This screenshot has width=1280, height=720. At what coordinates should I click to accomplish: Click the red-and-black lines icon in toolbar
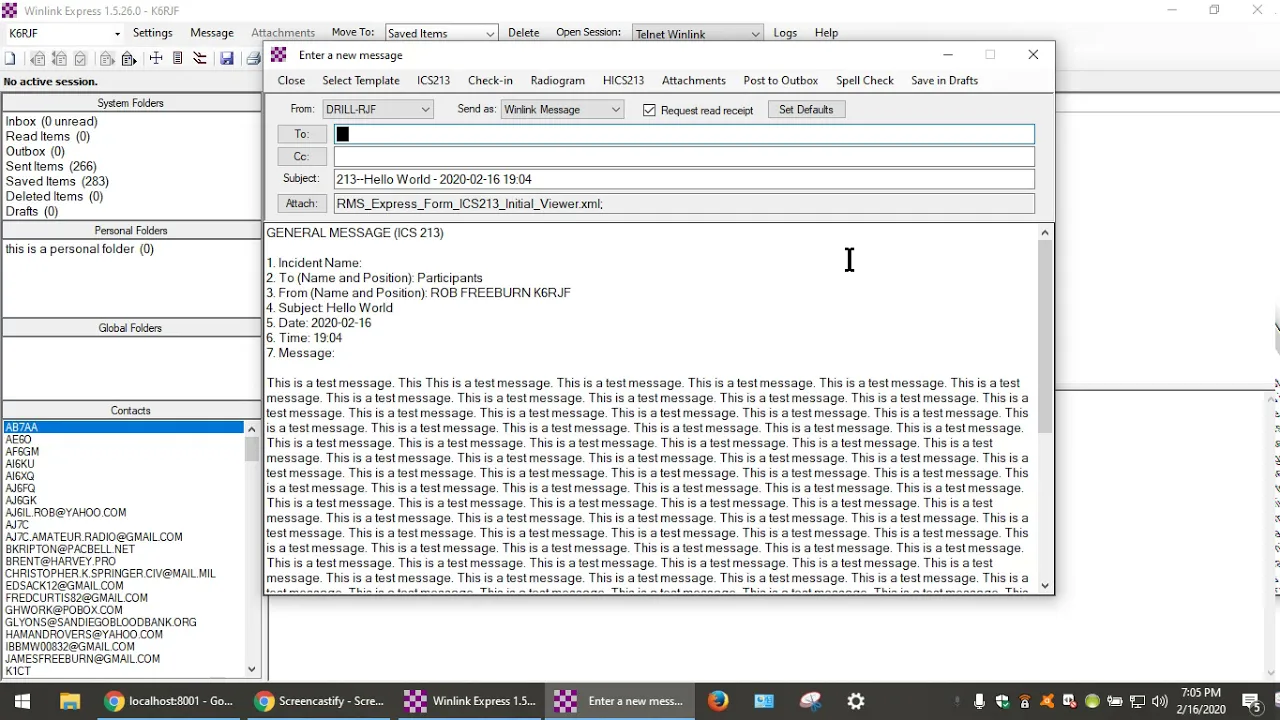(x=199, y=59)
